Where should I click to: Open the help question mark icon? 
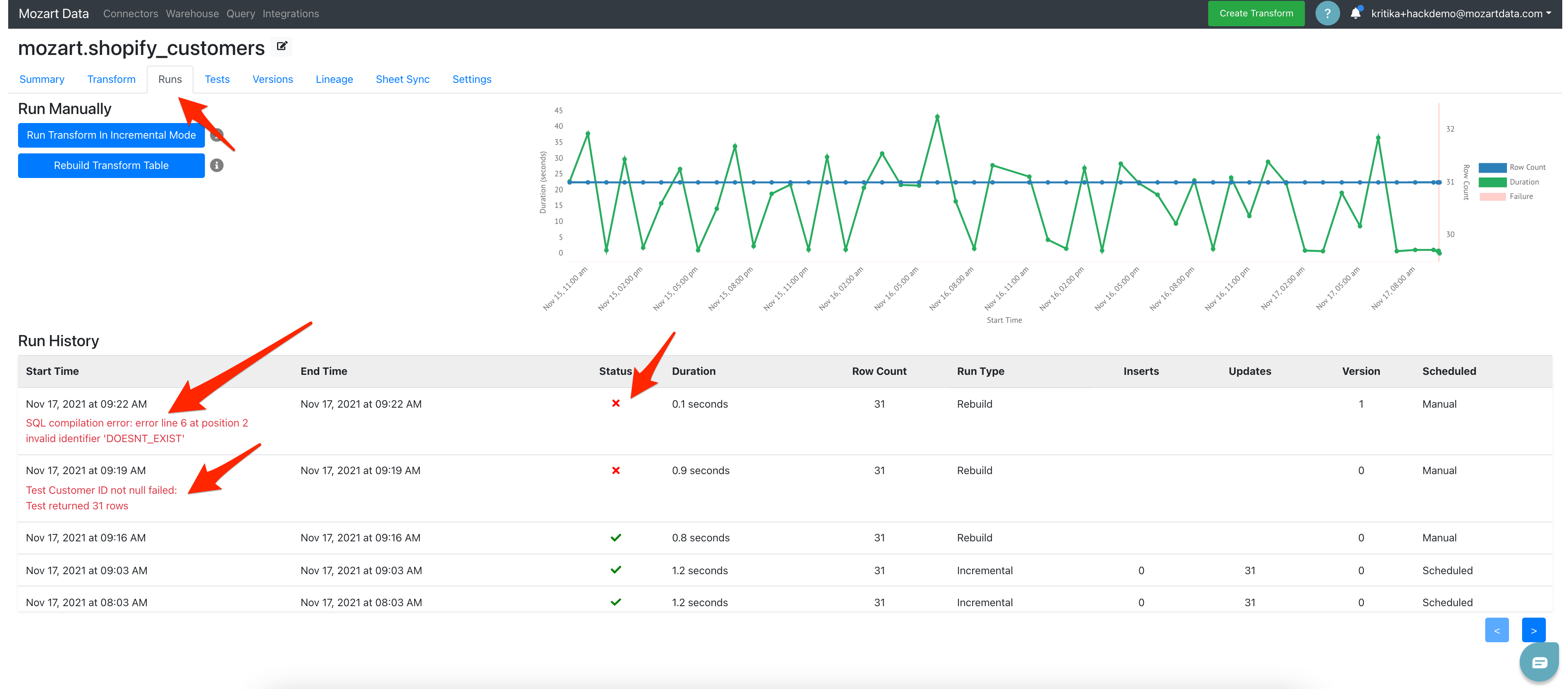(1327, 14)
